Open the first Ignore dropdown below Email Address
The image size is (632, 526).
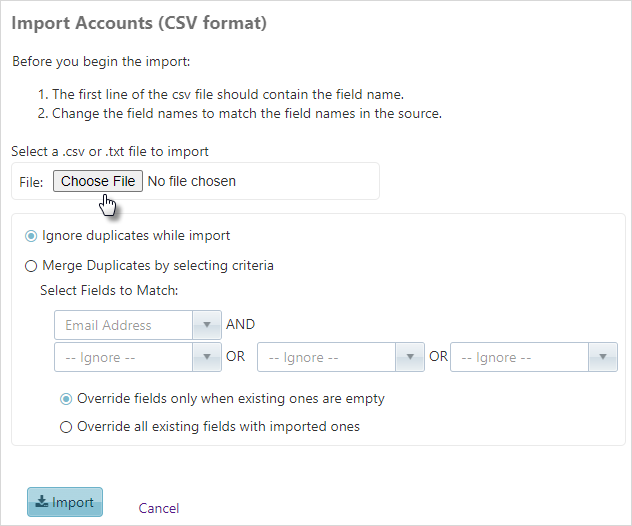[138, 357]
